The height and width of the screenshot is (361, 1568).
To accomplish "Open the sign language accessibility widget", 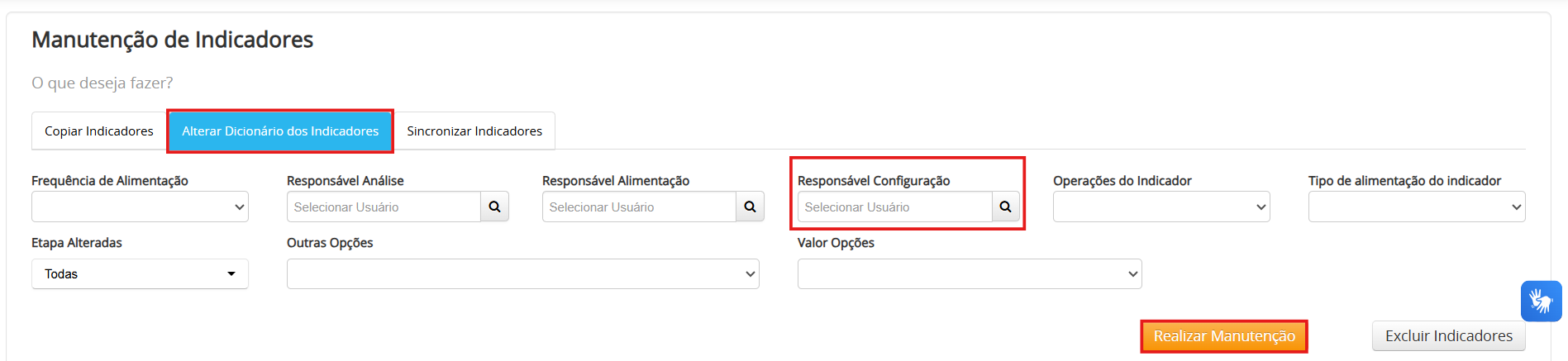I will (x=1542, y=301).
